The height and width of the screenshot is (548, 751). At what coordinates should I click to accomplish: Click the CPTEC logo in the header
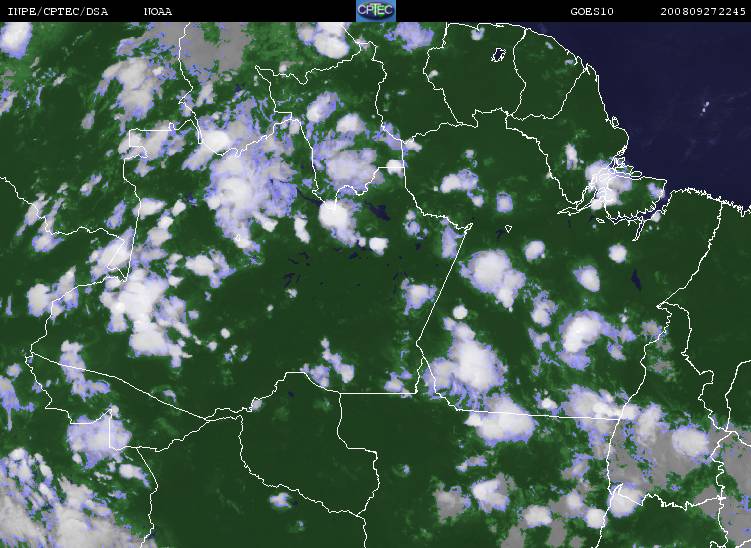coord(376,11)
